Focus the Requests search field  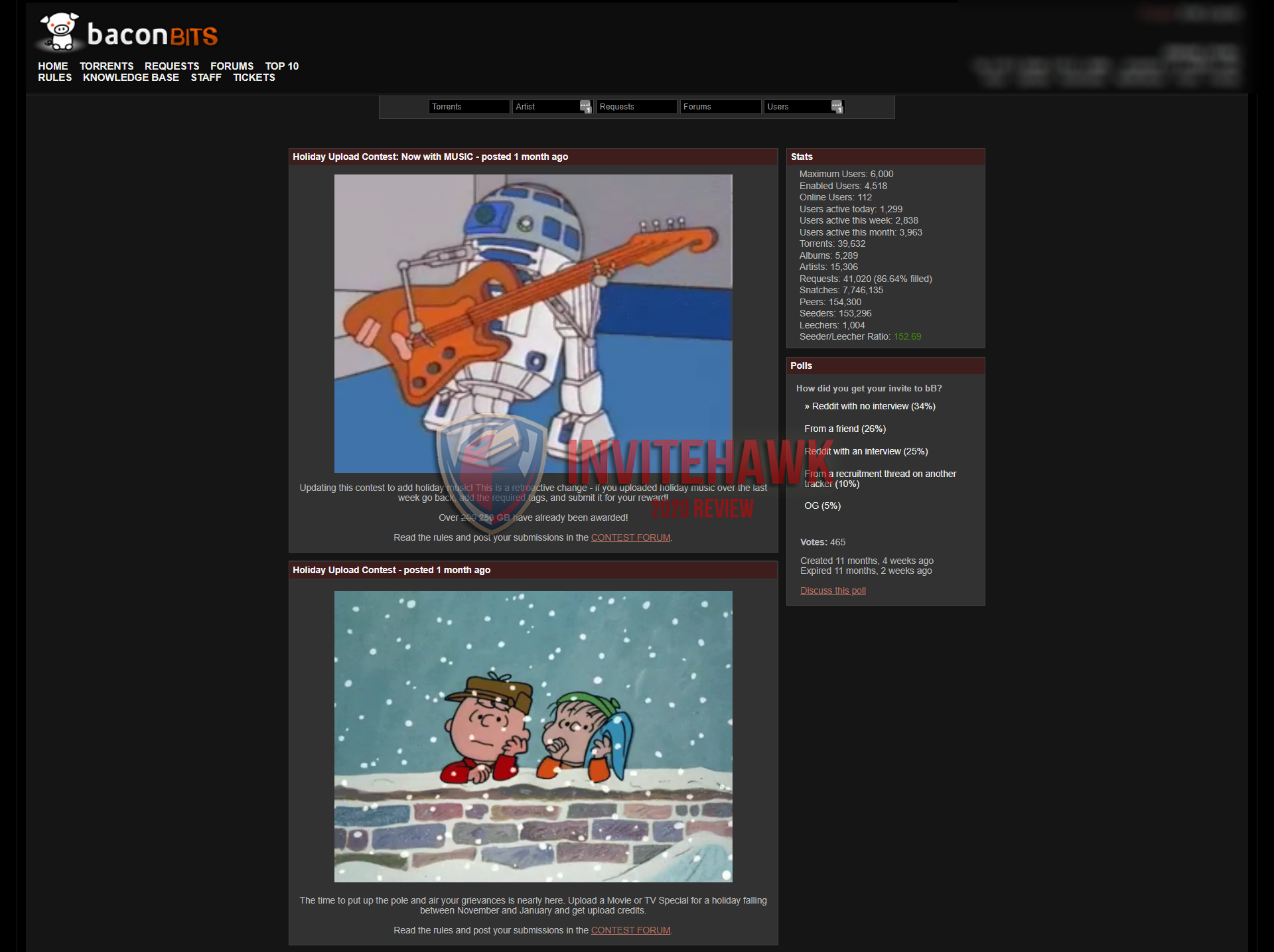click(637, 107)
